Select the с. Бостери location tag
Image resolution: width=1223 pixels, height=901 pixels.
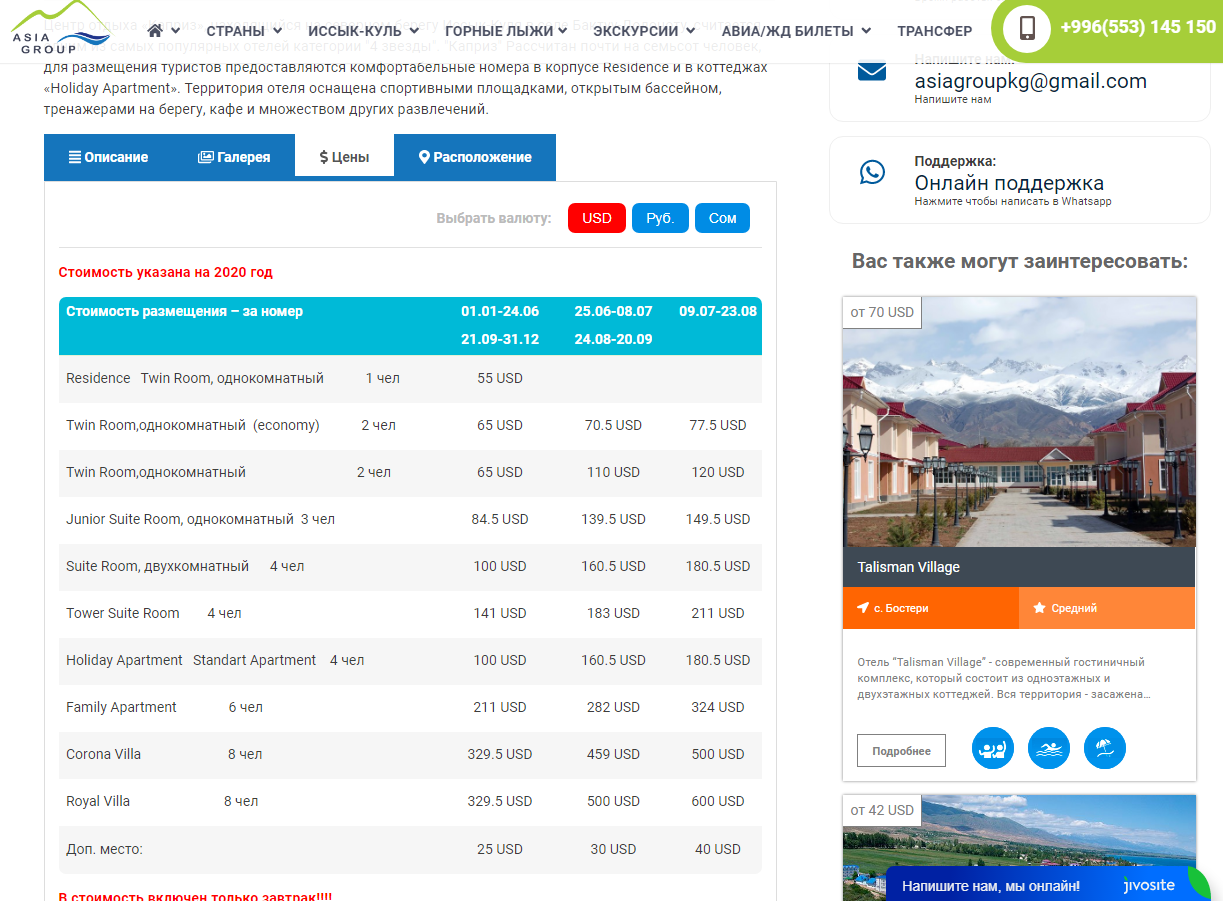pos(931,608)
